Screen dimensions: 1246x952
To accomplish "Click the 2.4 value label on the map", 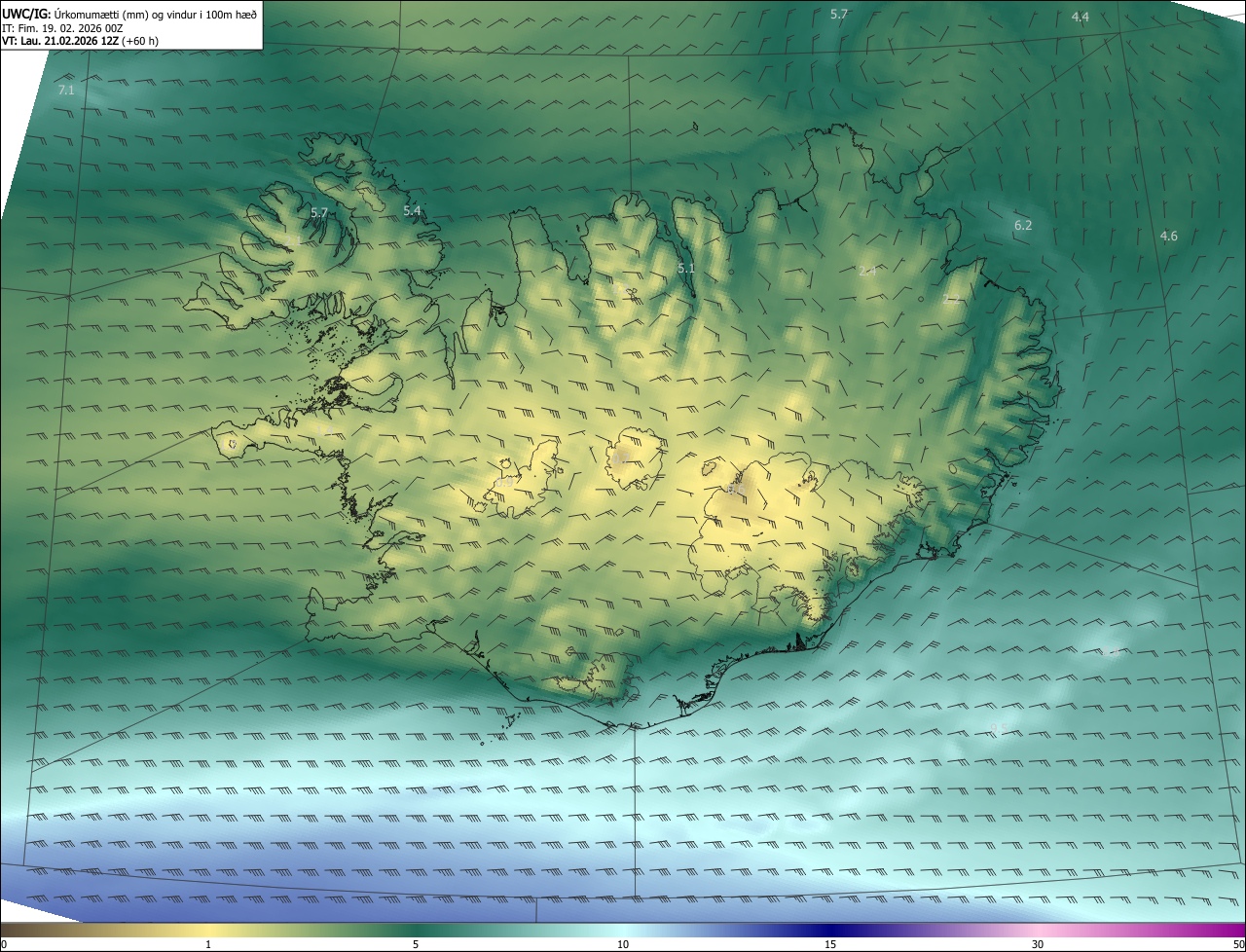I will [867, 272].
